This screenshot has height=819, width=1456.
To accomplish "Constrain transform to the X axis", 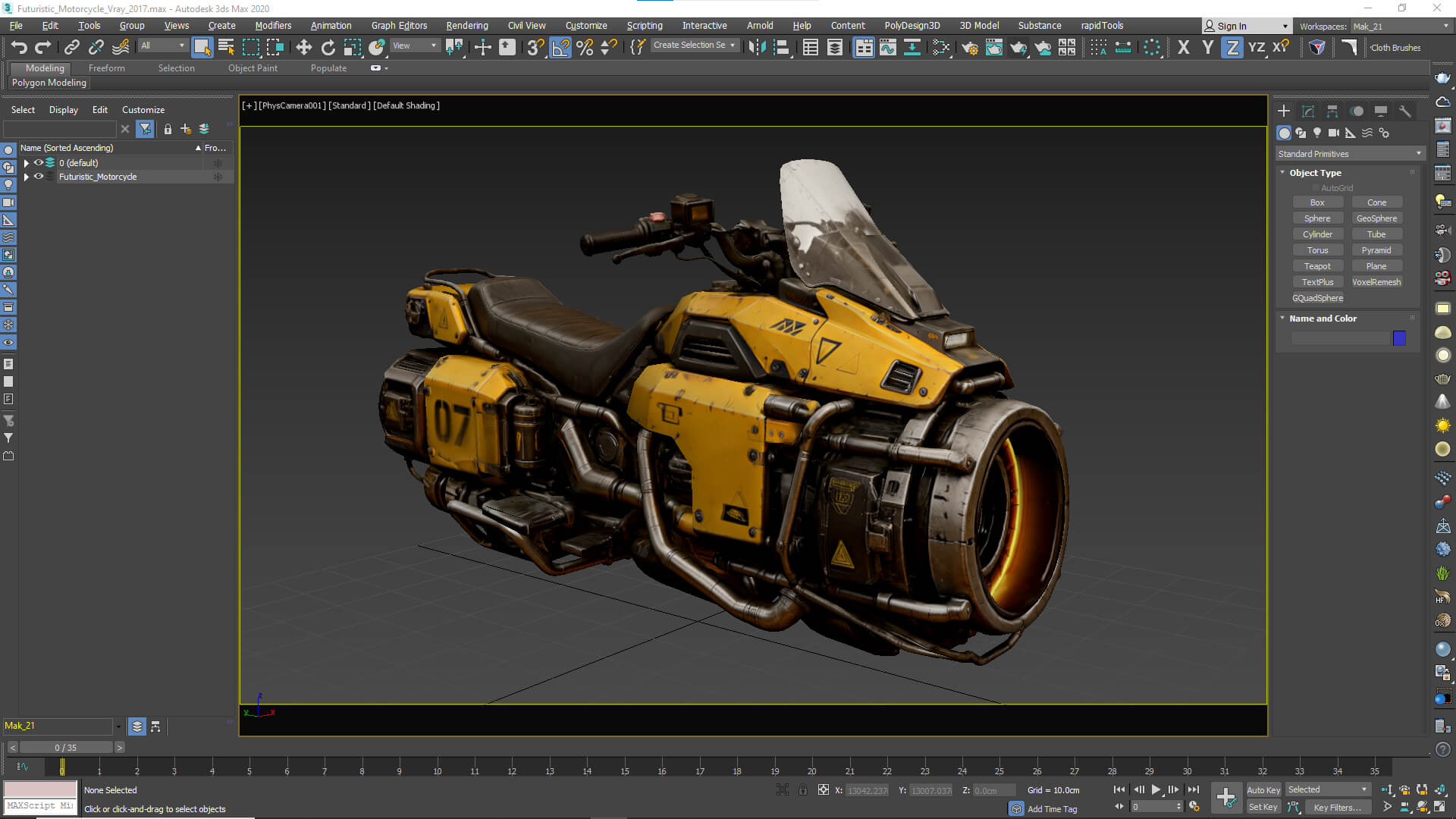I will pos(1184,48).
